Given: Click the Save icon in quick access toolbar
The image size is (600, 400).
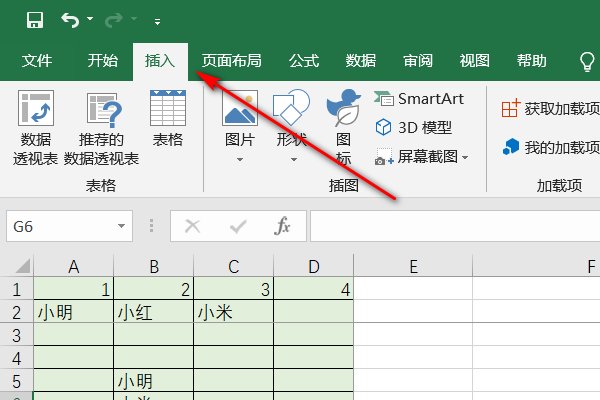Looking at the screenshot, I should (x=34, y=20).
